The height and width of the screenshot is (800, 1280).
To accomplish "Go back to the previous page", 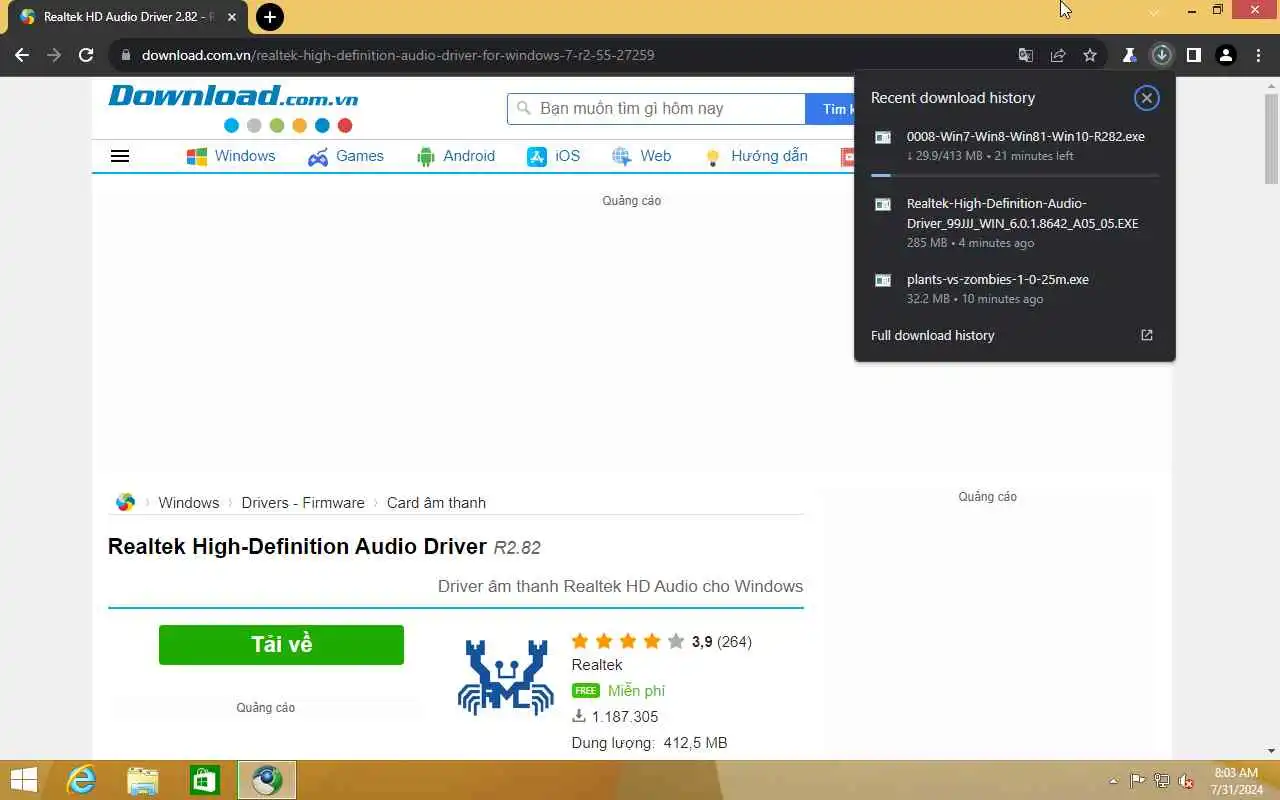I will [22, 55].
